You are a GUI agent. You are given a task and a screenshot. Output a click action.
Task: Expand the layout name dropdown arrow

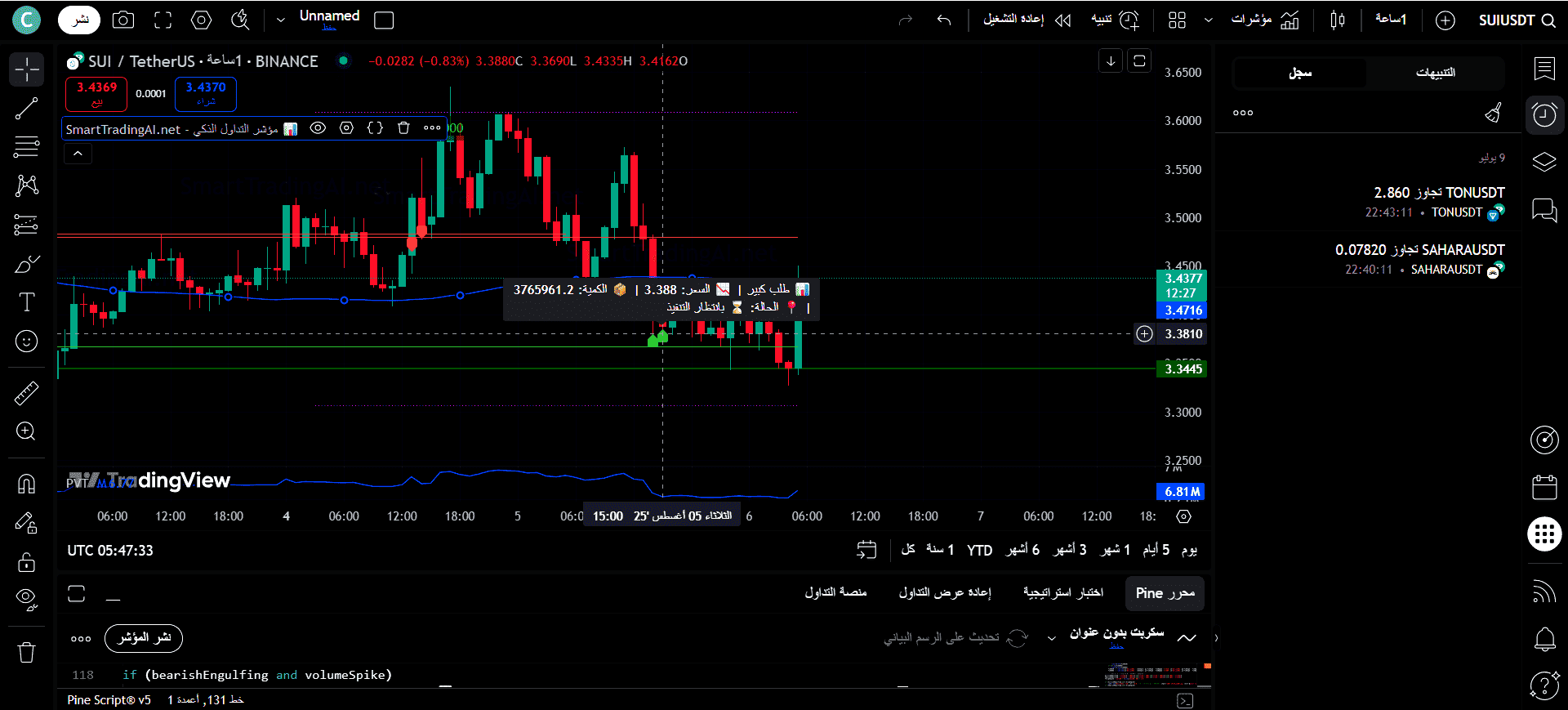[280, 20]
